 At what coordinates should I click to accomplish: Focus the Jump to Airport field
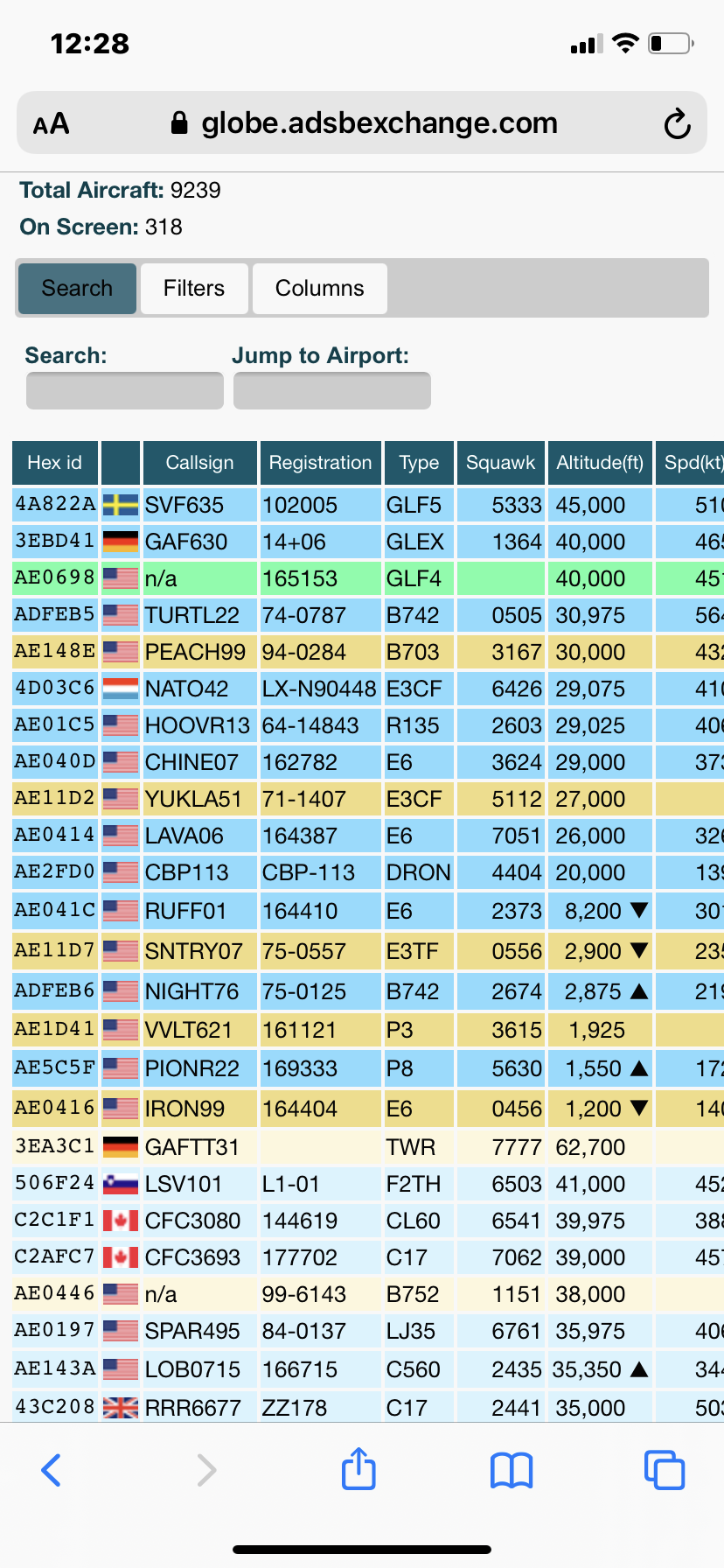click(332, 390)
